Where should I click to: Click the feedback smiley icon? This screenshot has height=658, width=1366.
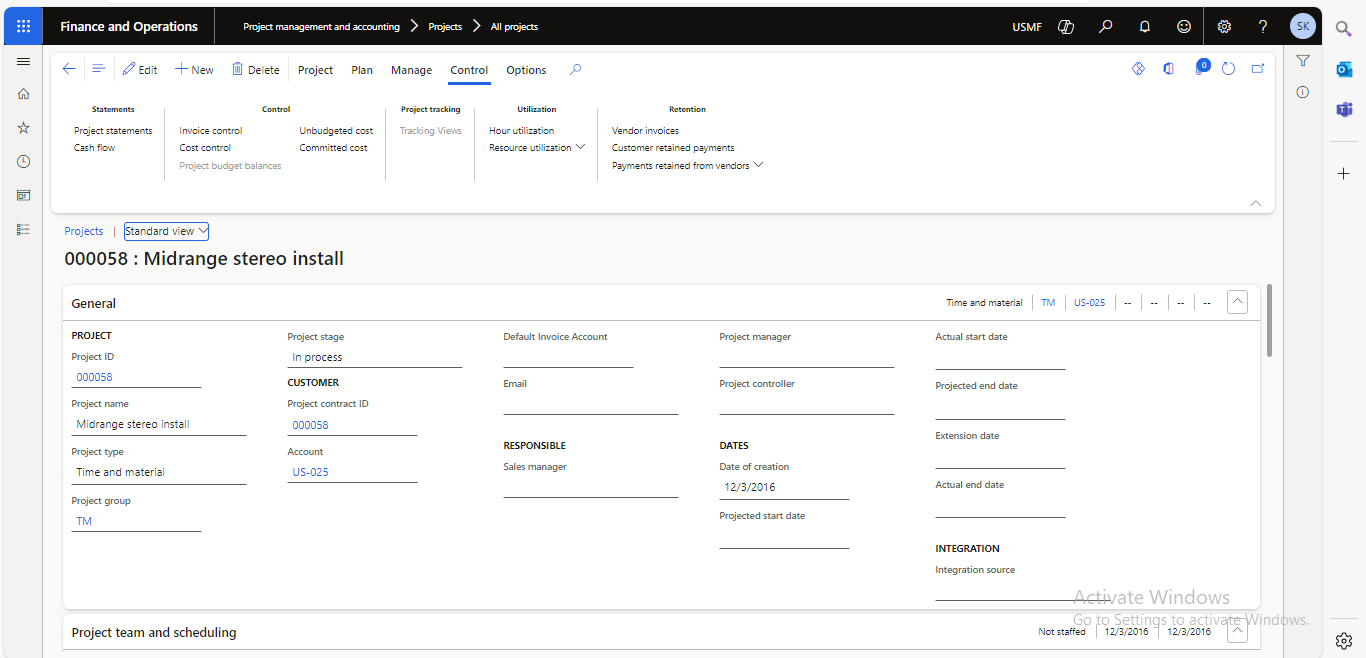click(1184, 27)
